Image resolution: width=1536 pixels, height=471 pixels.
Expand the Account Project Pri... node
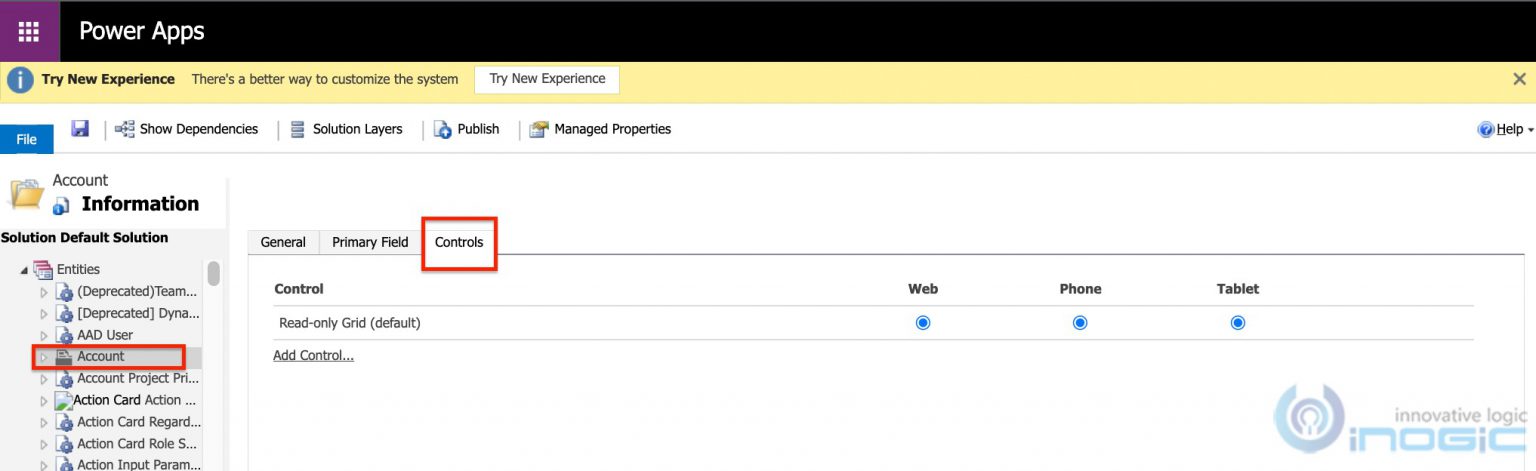pyautogui.click(x=43, y=379)
